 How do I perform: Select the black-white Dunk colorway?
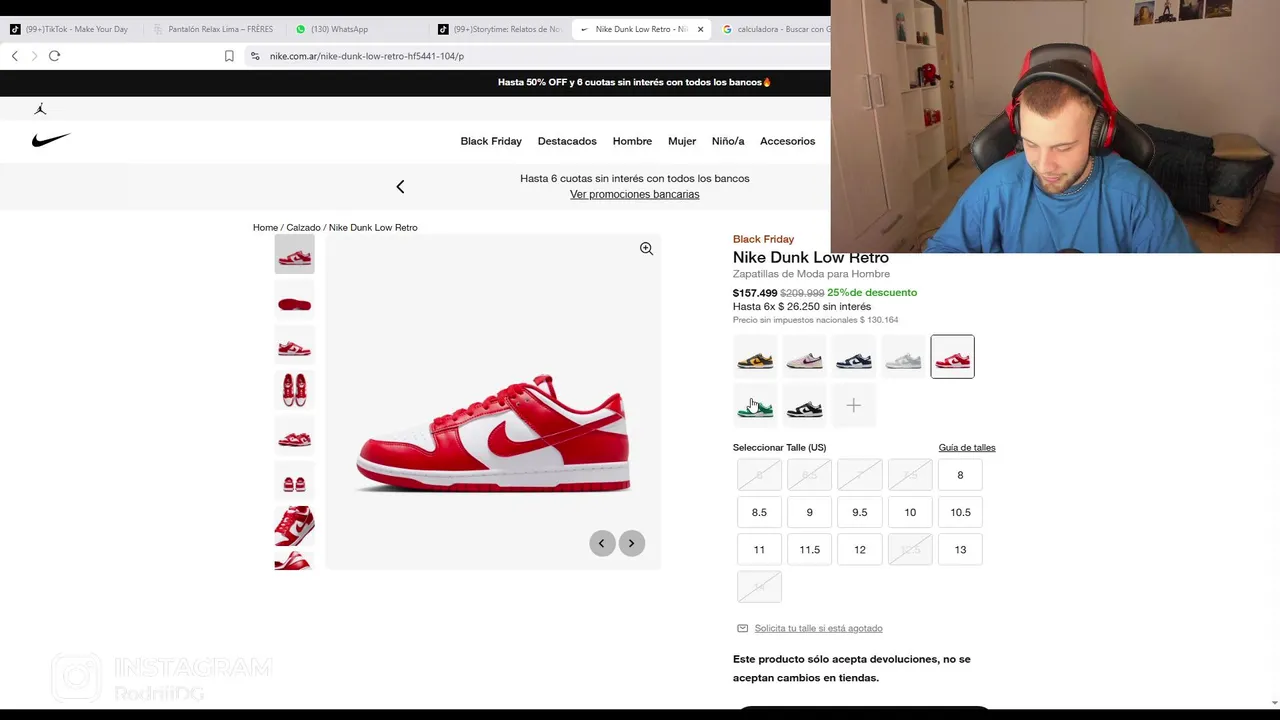(x=804, y=405)
